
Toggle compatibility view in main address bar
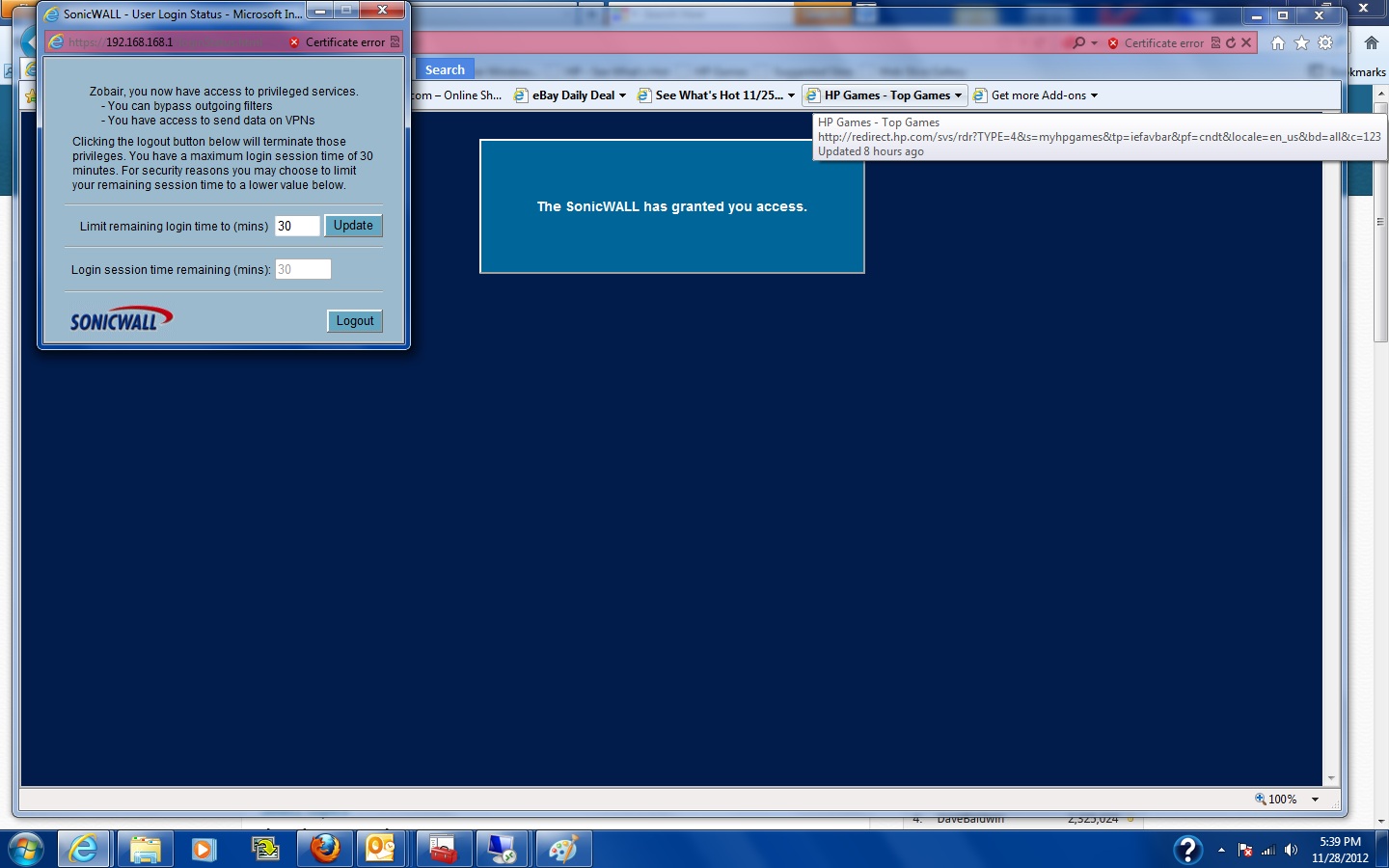(1215, 42)
